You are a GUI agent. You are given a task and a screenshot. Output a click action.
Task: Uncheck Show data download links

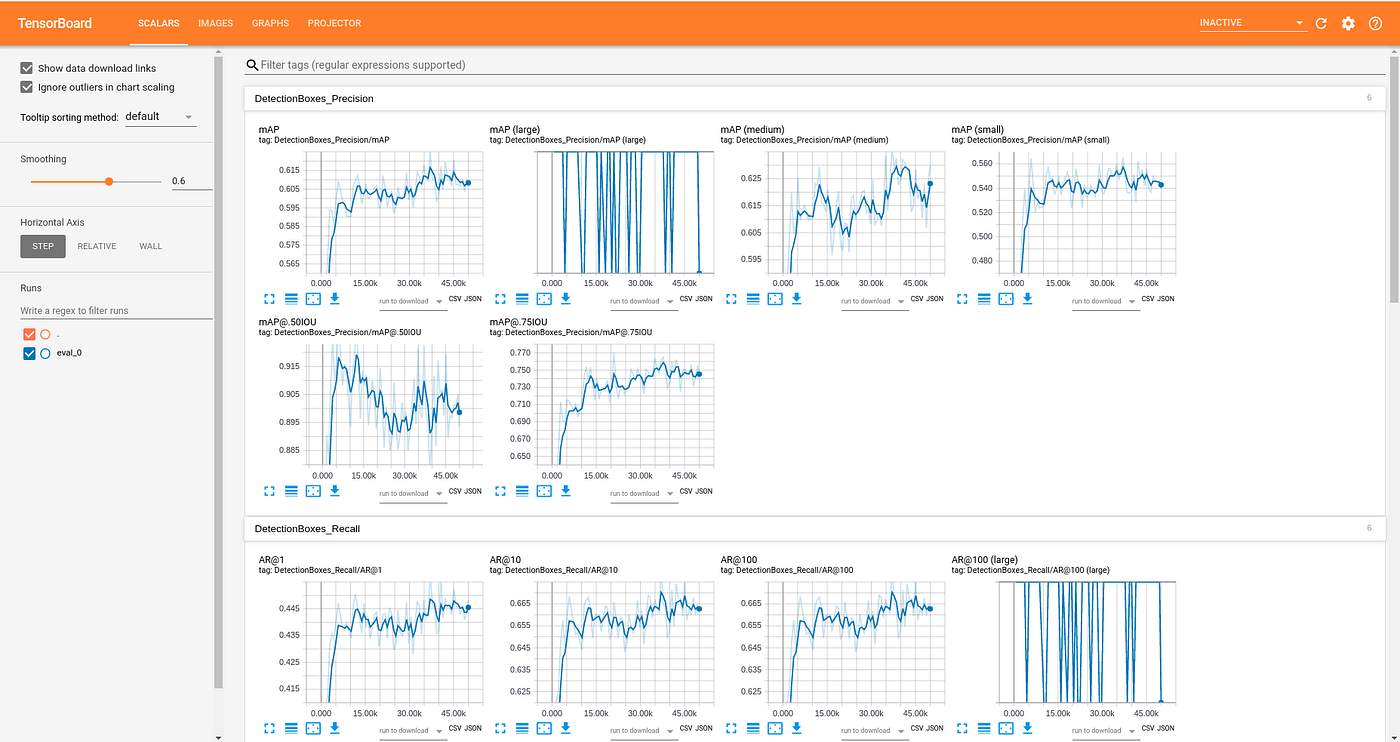27,68
